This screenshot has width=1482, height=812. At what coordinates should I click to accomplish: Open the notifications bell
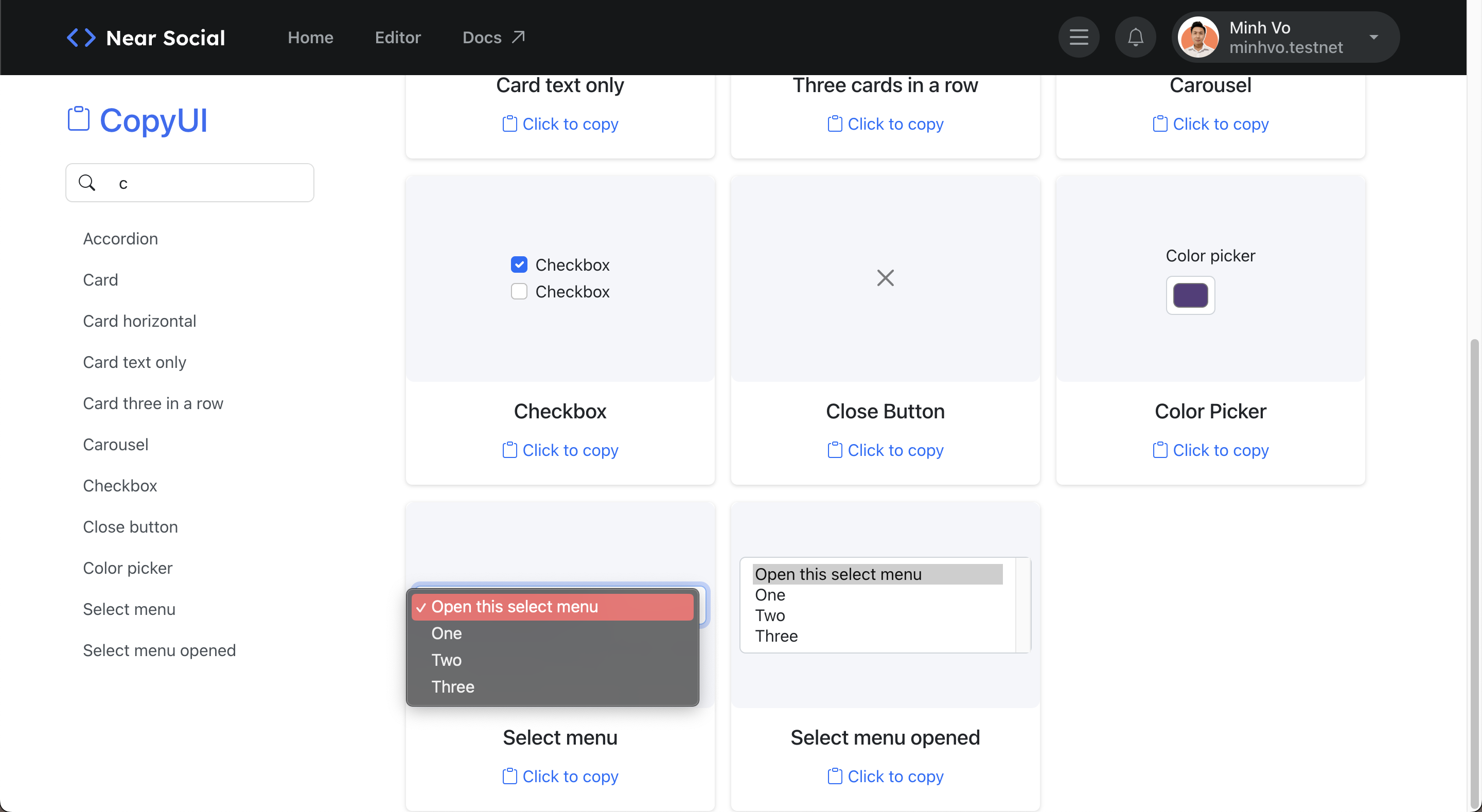[1135, 38]
